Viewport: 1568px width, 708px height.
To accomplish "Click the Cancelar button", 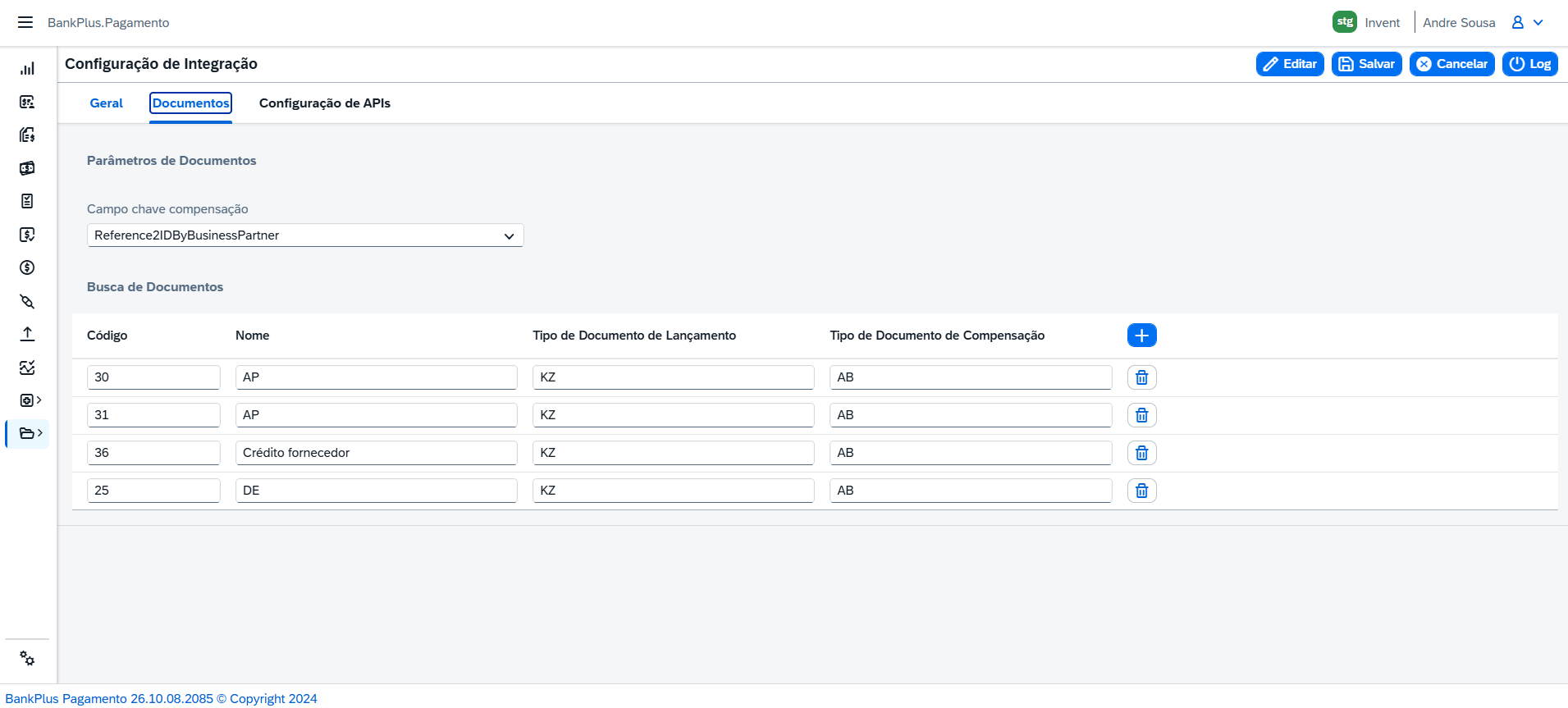I will (1452, 64).
